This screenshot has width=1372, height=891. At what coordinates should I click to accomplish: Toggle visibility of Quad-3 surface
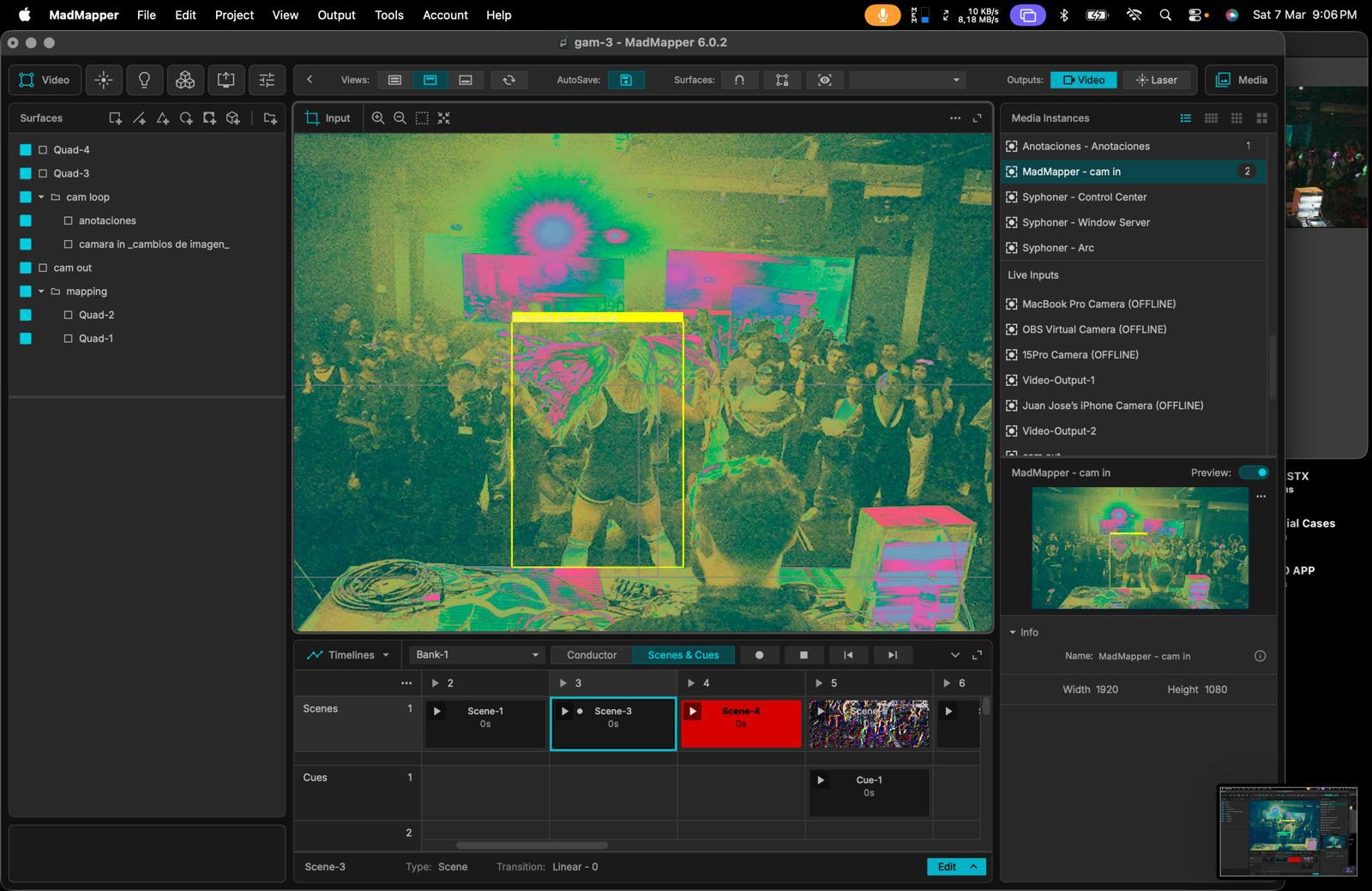(26, 173)
